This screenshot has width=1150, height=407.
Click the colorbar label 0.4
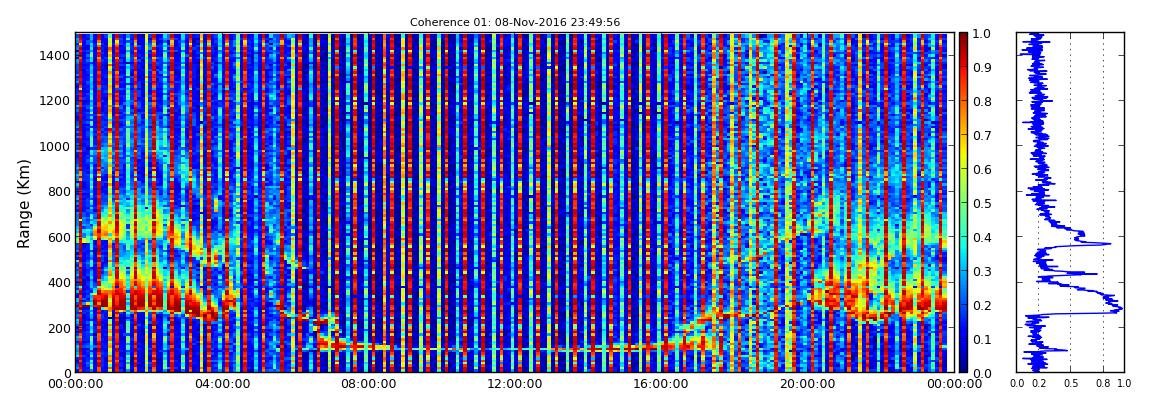(981, 237)
